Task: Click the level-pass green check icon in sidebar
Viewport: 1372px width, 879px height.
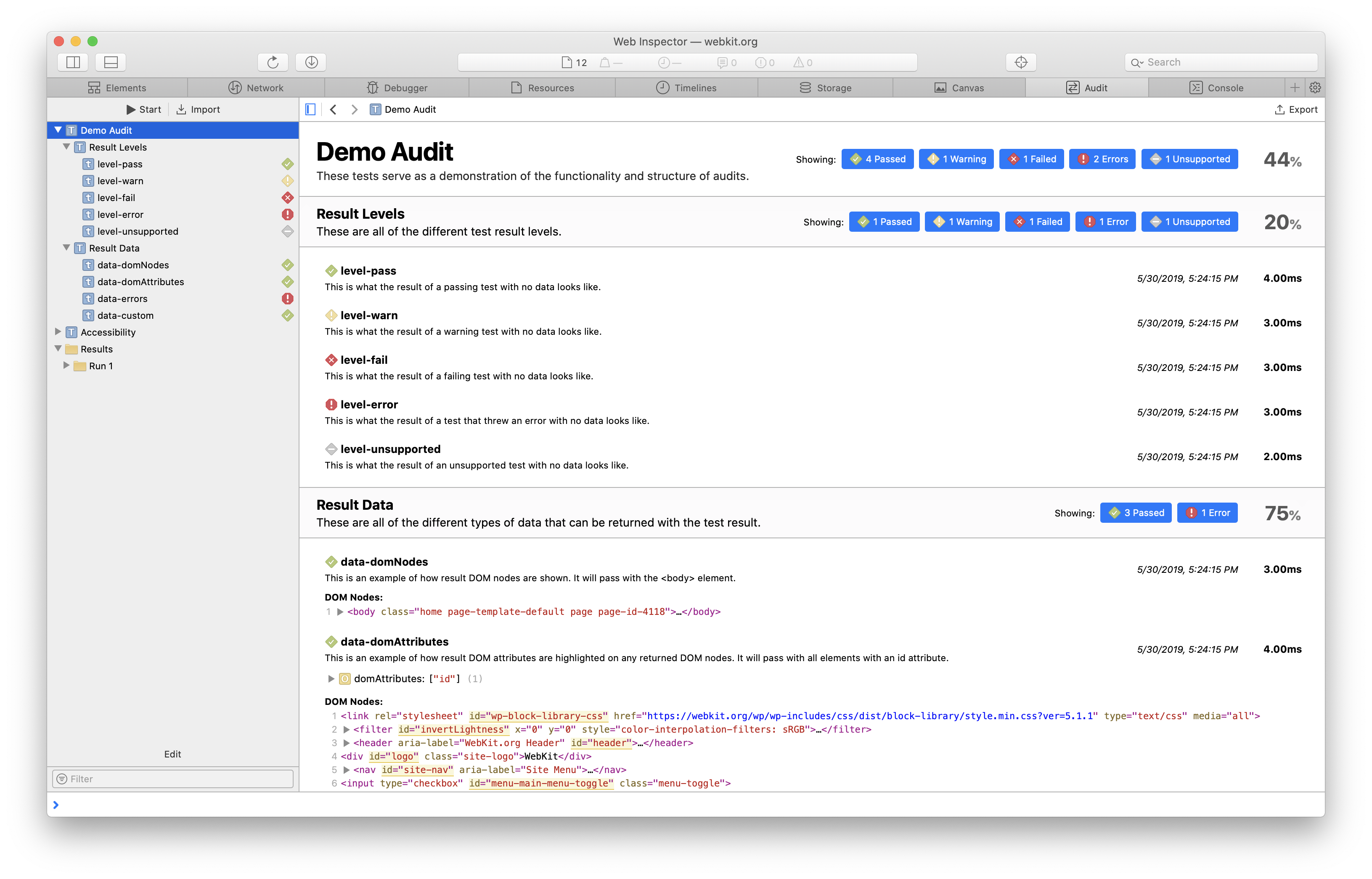Action: click(x=288, y=164)
